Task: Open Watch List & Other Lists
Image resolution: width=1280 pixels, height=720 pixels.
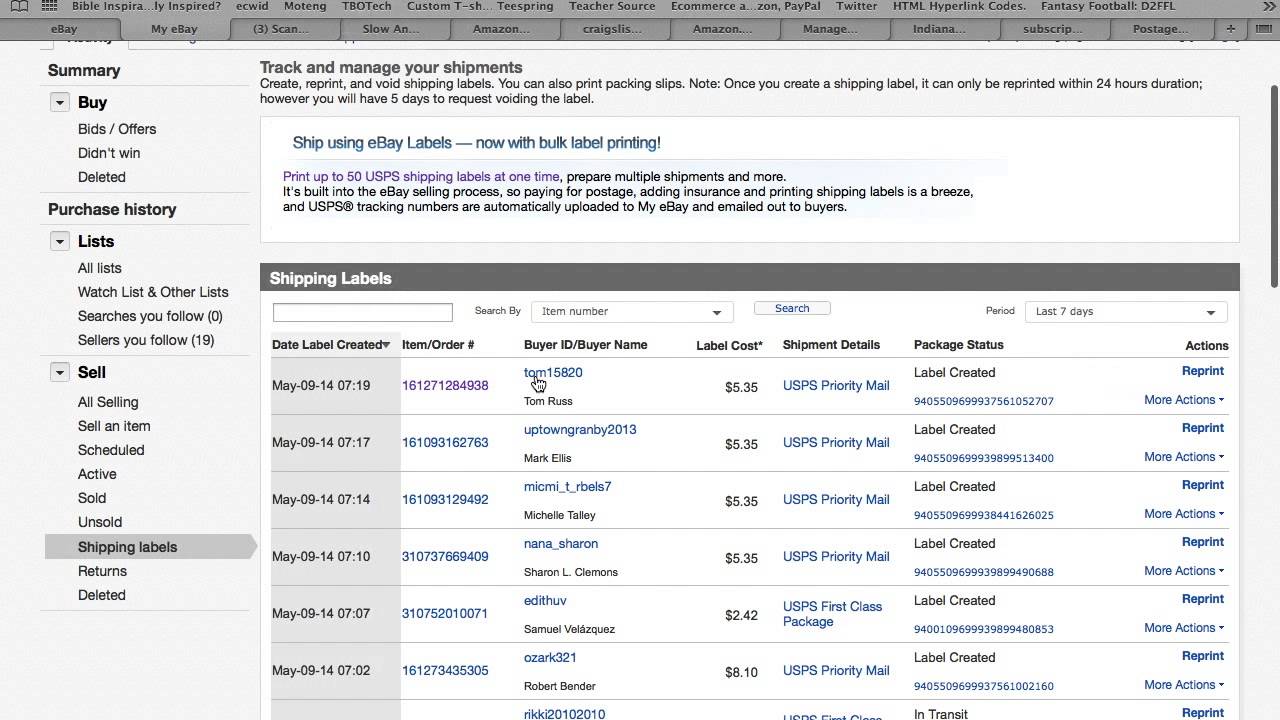Action: (153, 292)
